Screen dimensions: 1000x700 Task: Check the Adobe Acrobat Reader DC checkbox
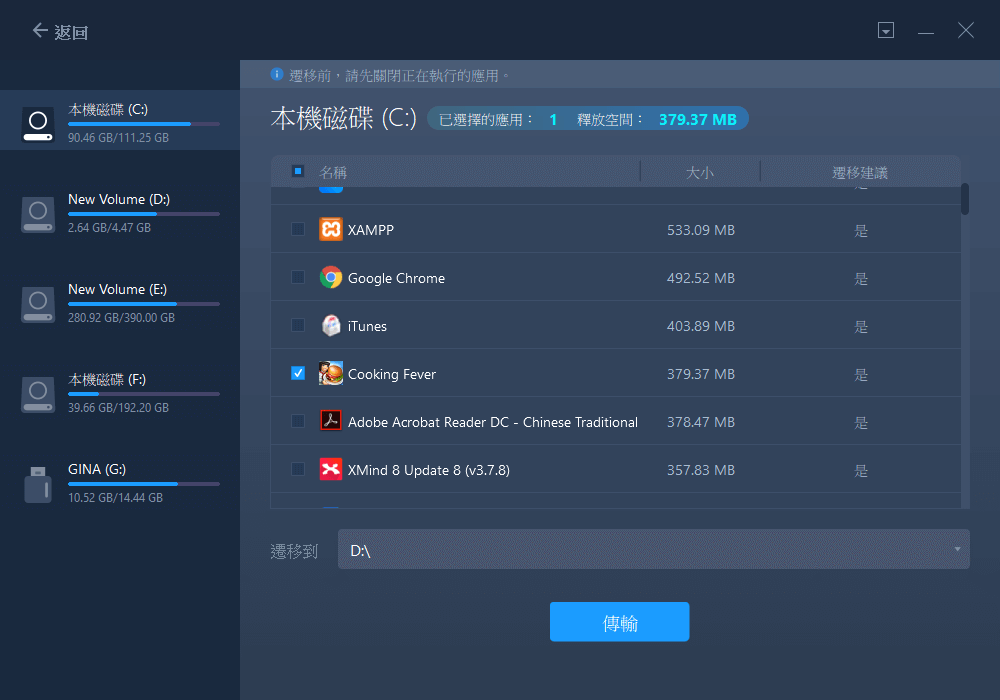(298, 421)
